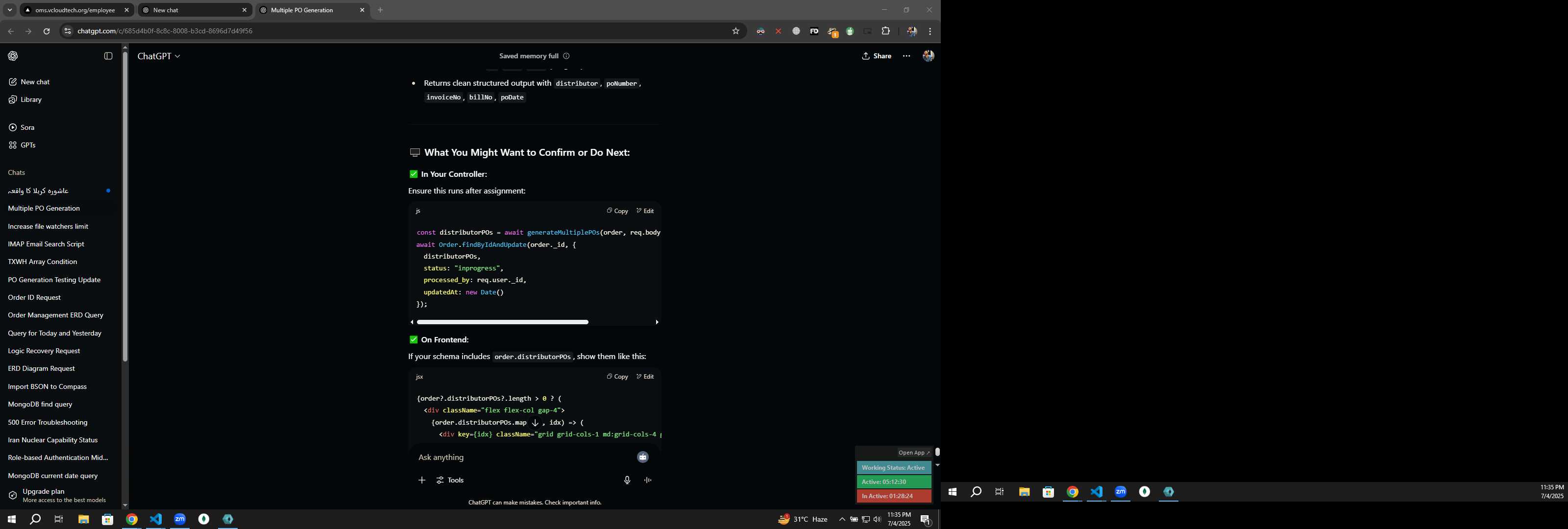The width and height of the screenshot is (1568, 529).
Task: Copy the jsx code block
Action: 616,376
